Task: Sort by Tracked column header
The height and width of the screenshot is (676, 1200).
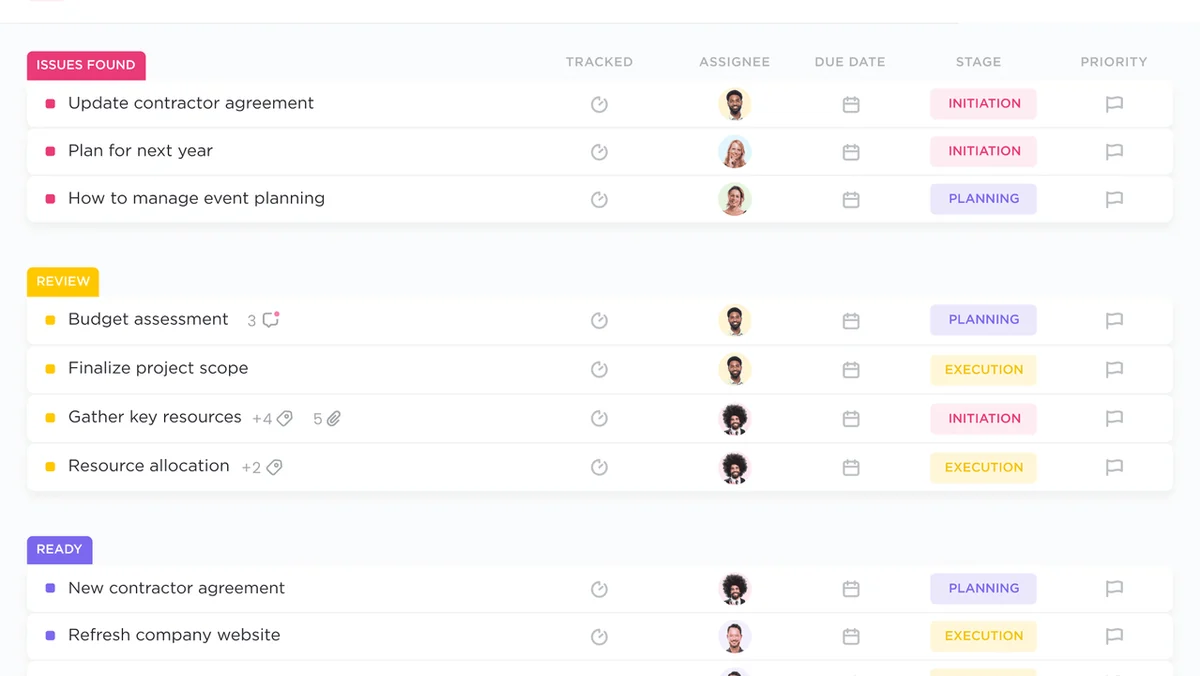Action: (599, 62)
